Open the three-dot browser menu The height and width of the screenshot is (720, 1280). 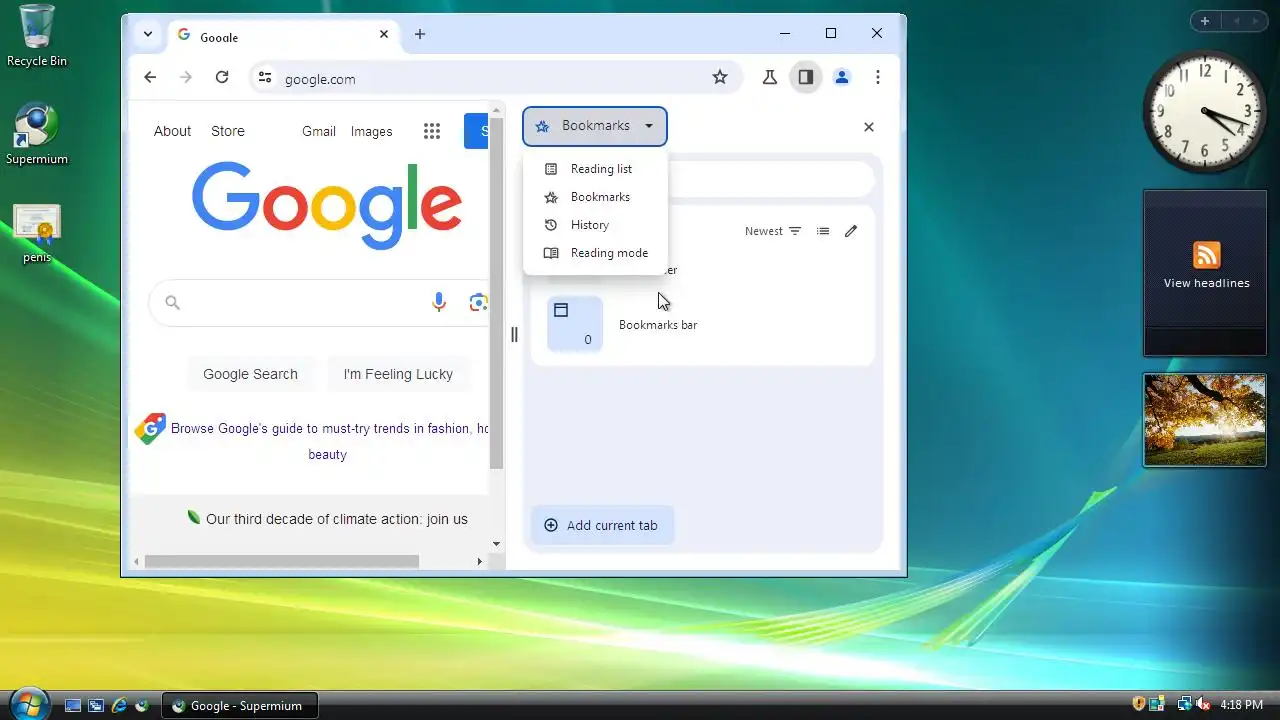coord(878,77)
